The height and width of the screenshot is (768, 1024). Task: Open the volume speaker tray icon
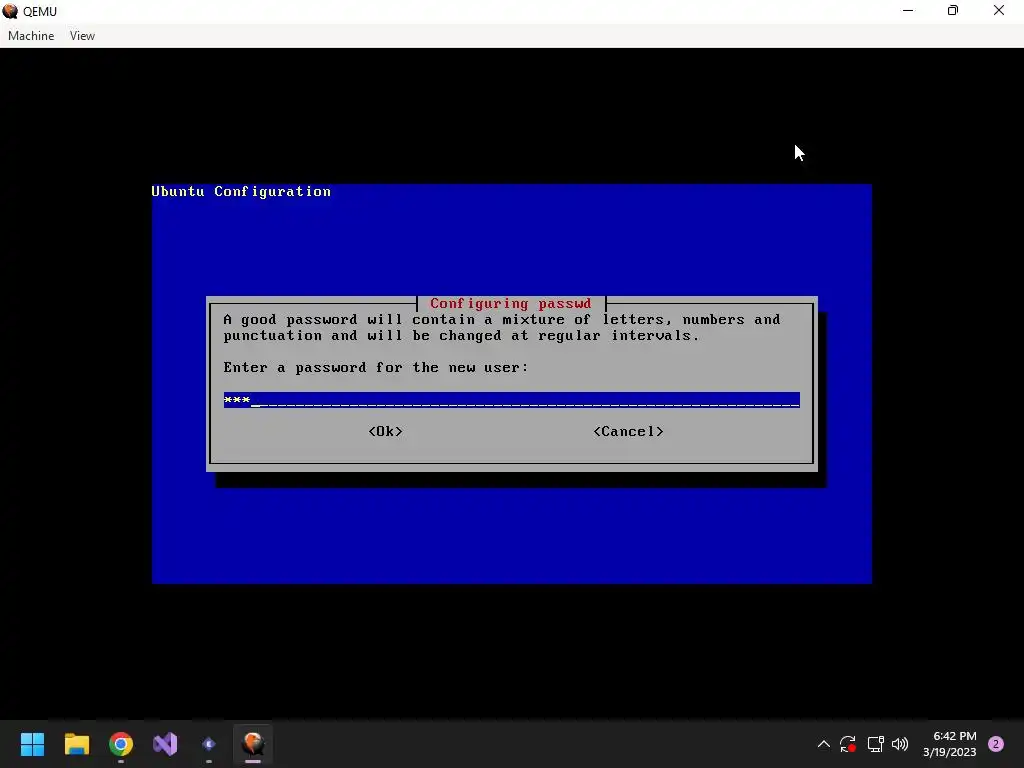click(900, 744)
